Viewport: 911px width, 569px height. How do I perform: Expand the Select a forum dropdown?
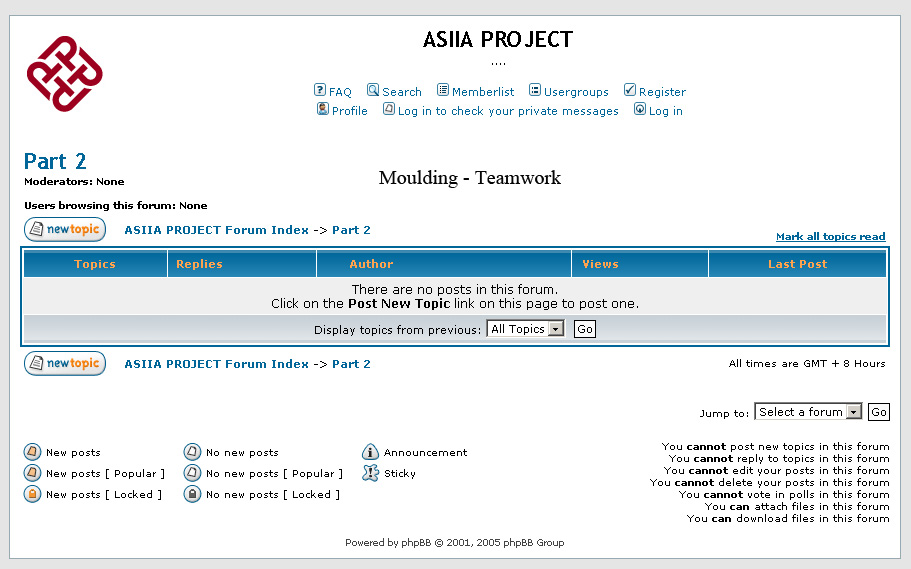click(808, 412)
